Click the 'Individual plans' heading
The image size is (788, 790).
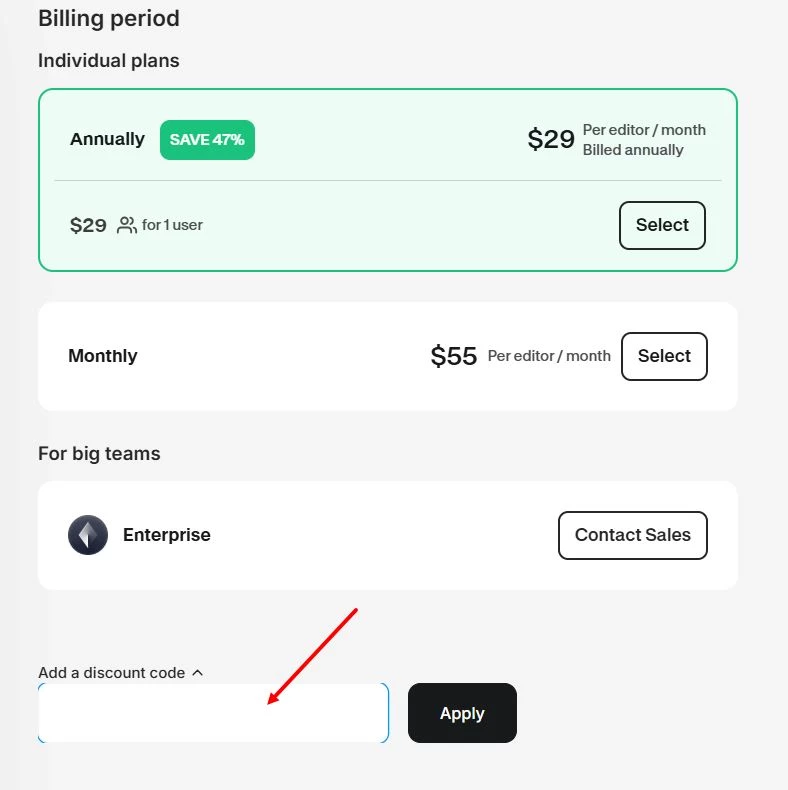tap(109, 61)
